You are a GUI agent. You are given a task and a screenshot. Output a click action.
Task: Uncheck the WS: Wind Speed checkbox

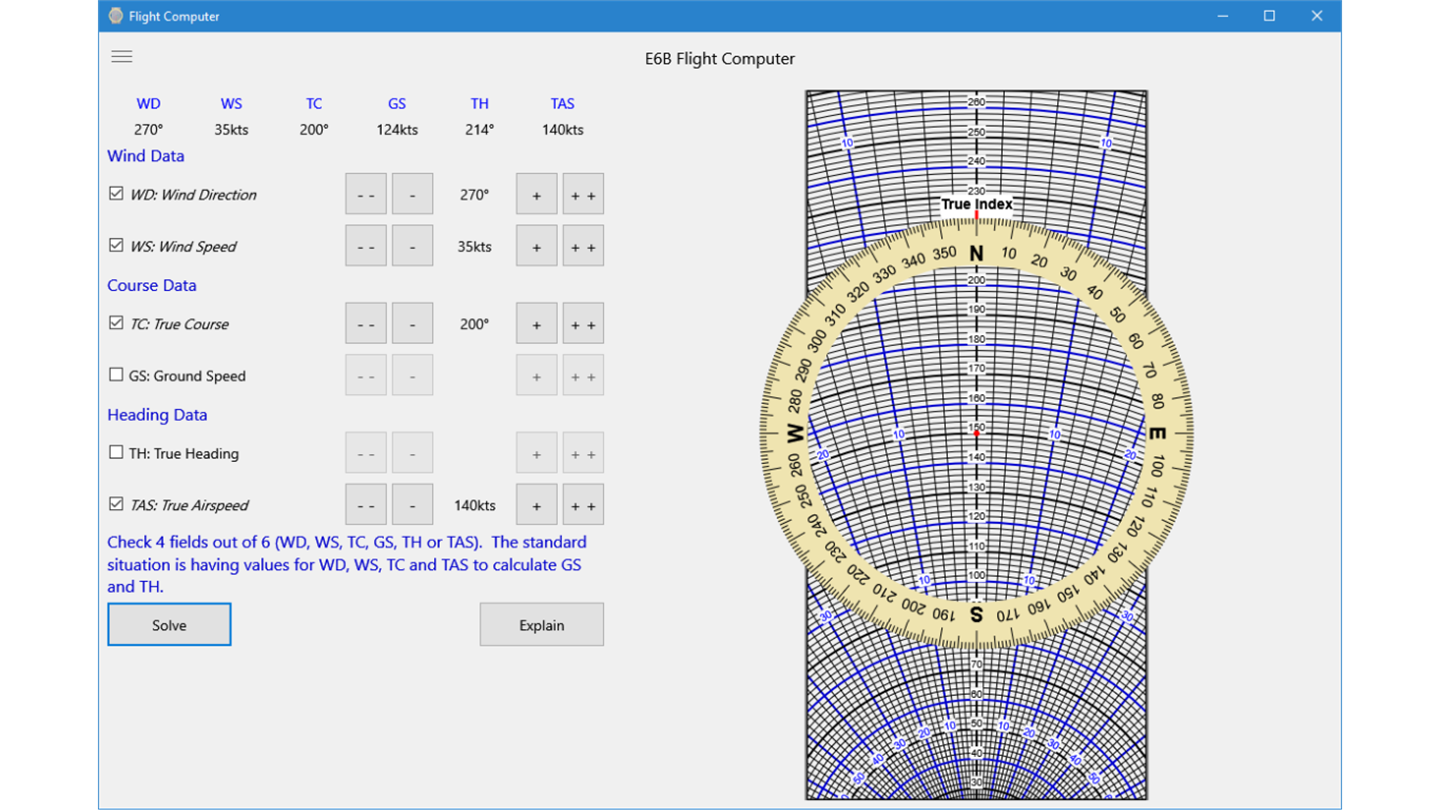coord(116,245)
